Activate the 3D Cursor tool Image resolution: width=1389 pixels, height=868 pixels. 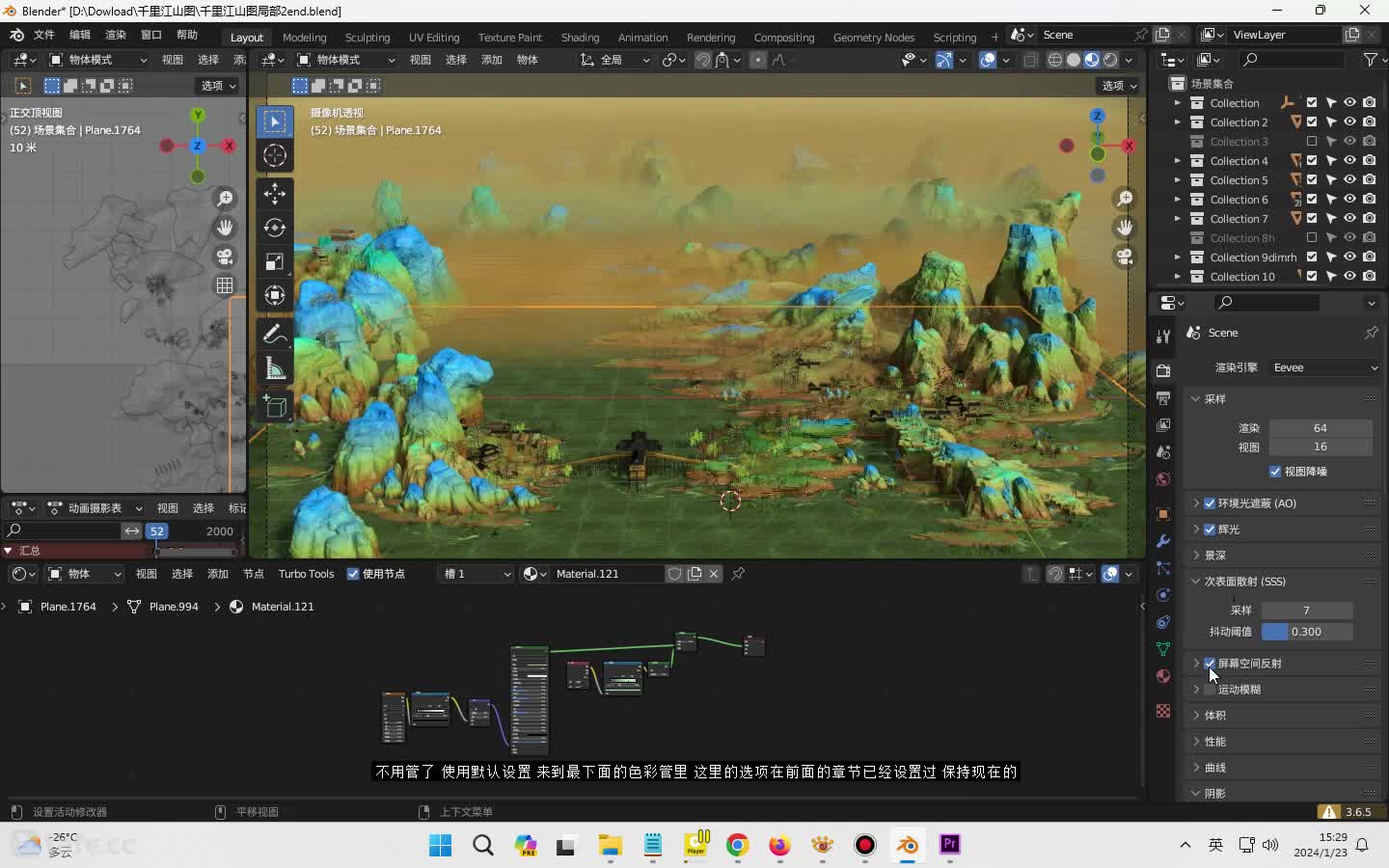275,155
